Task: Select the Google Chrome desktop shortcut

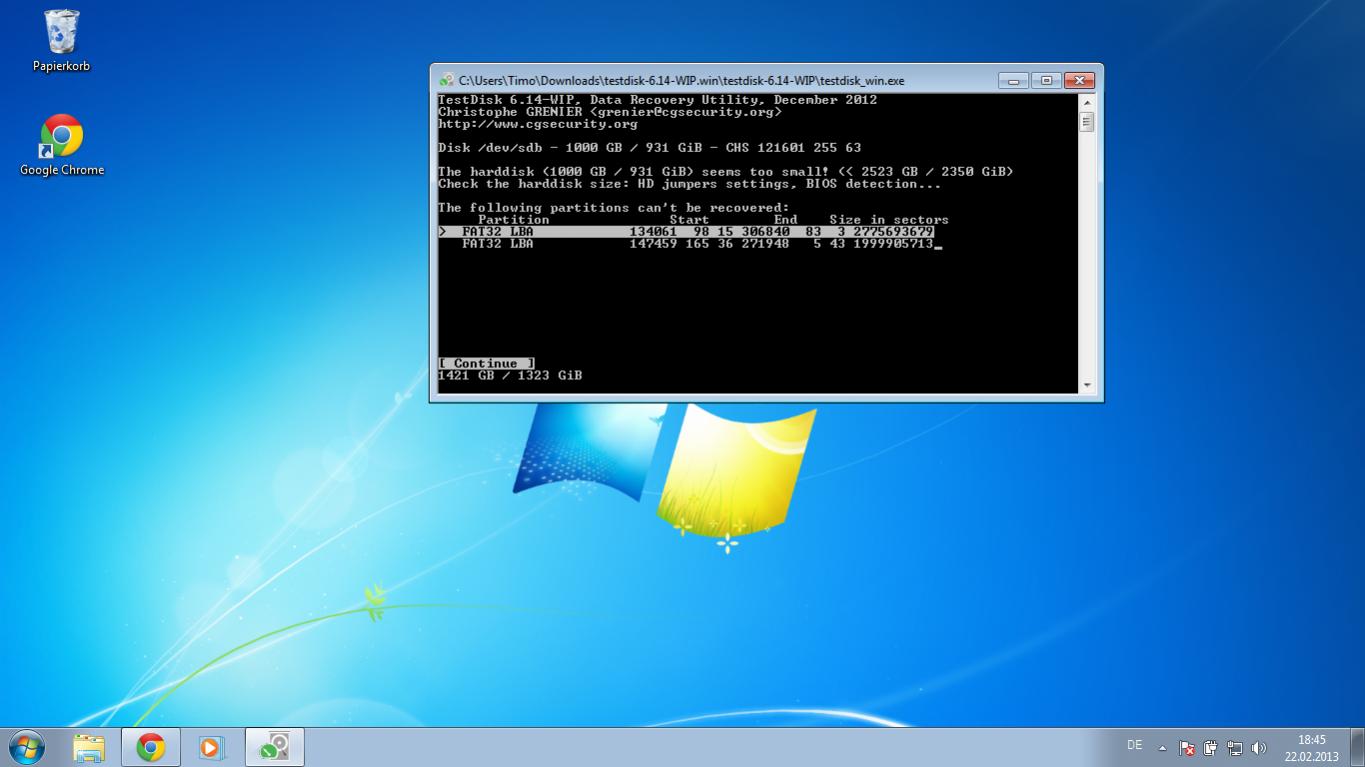Action: tap(62, 145)
